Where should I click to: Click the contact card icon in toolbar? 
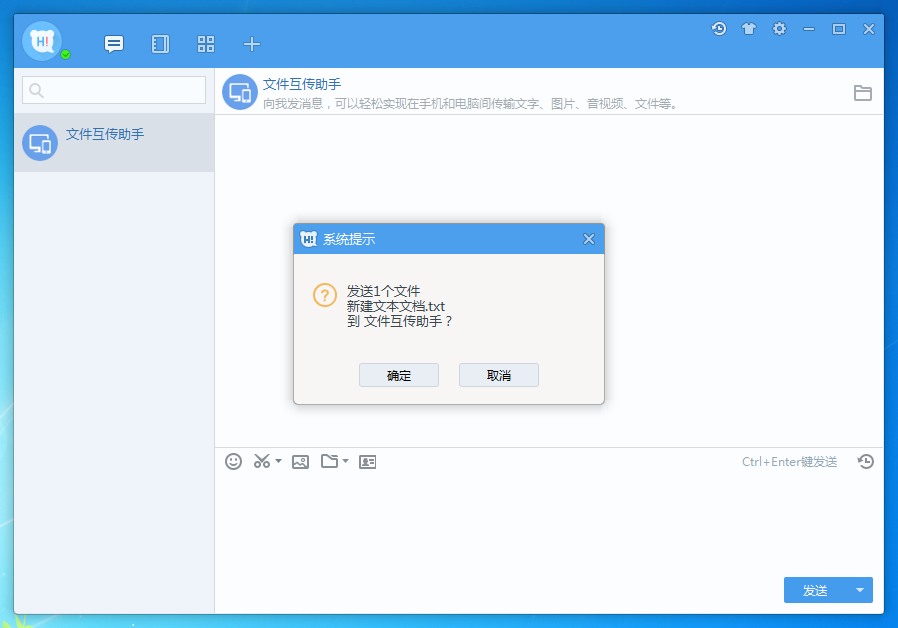pos(367,461)
